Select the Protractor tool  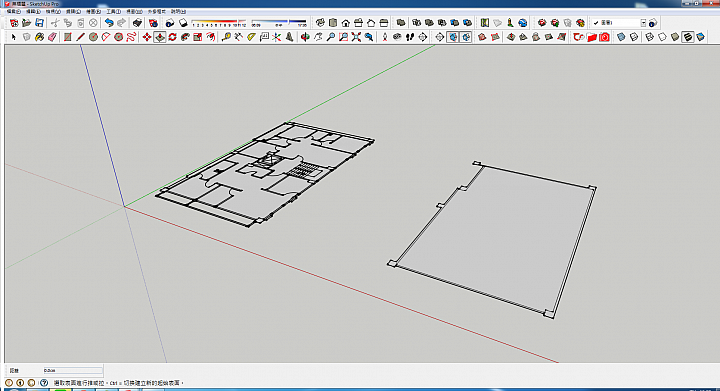[x=251, y=37]
